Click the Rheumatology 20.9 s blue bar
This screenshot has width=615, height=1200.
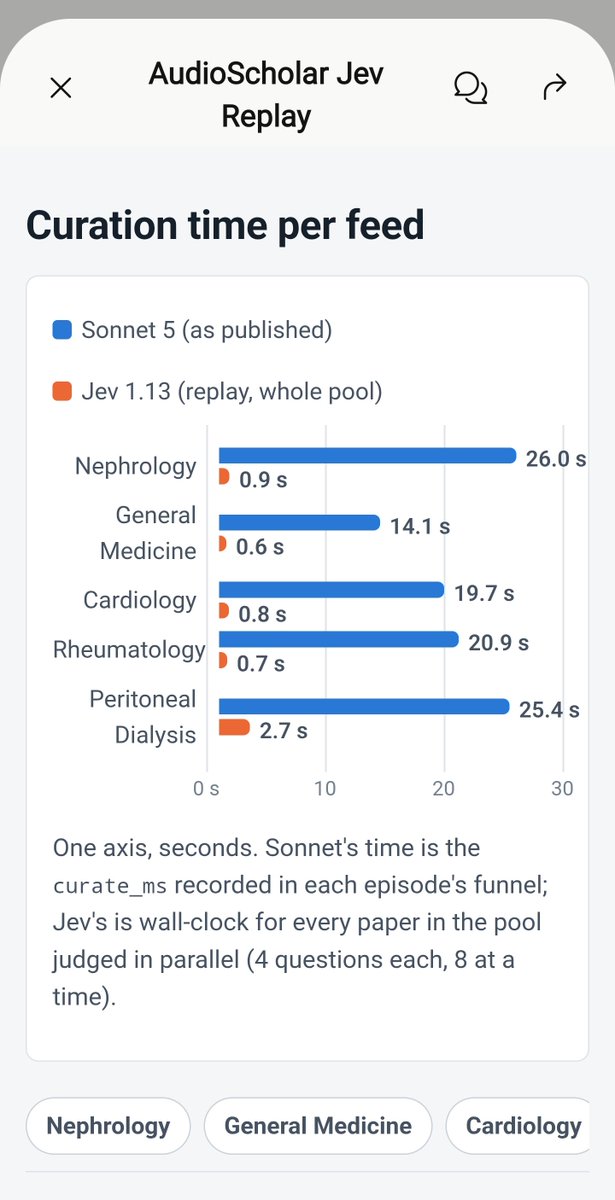point(338,639)
